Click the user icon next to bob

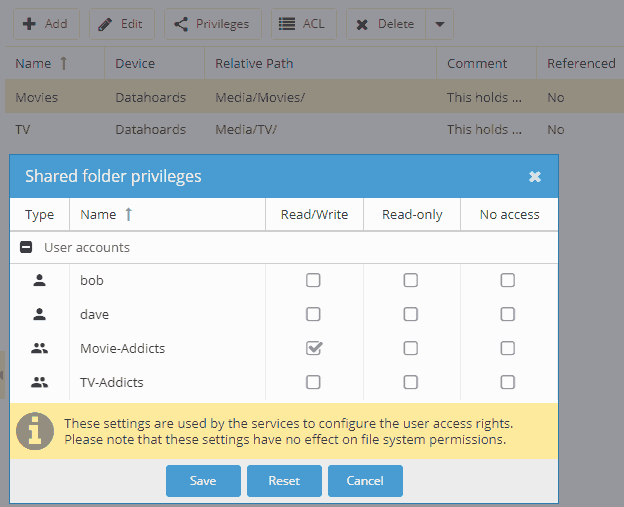coord(39,281)
